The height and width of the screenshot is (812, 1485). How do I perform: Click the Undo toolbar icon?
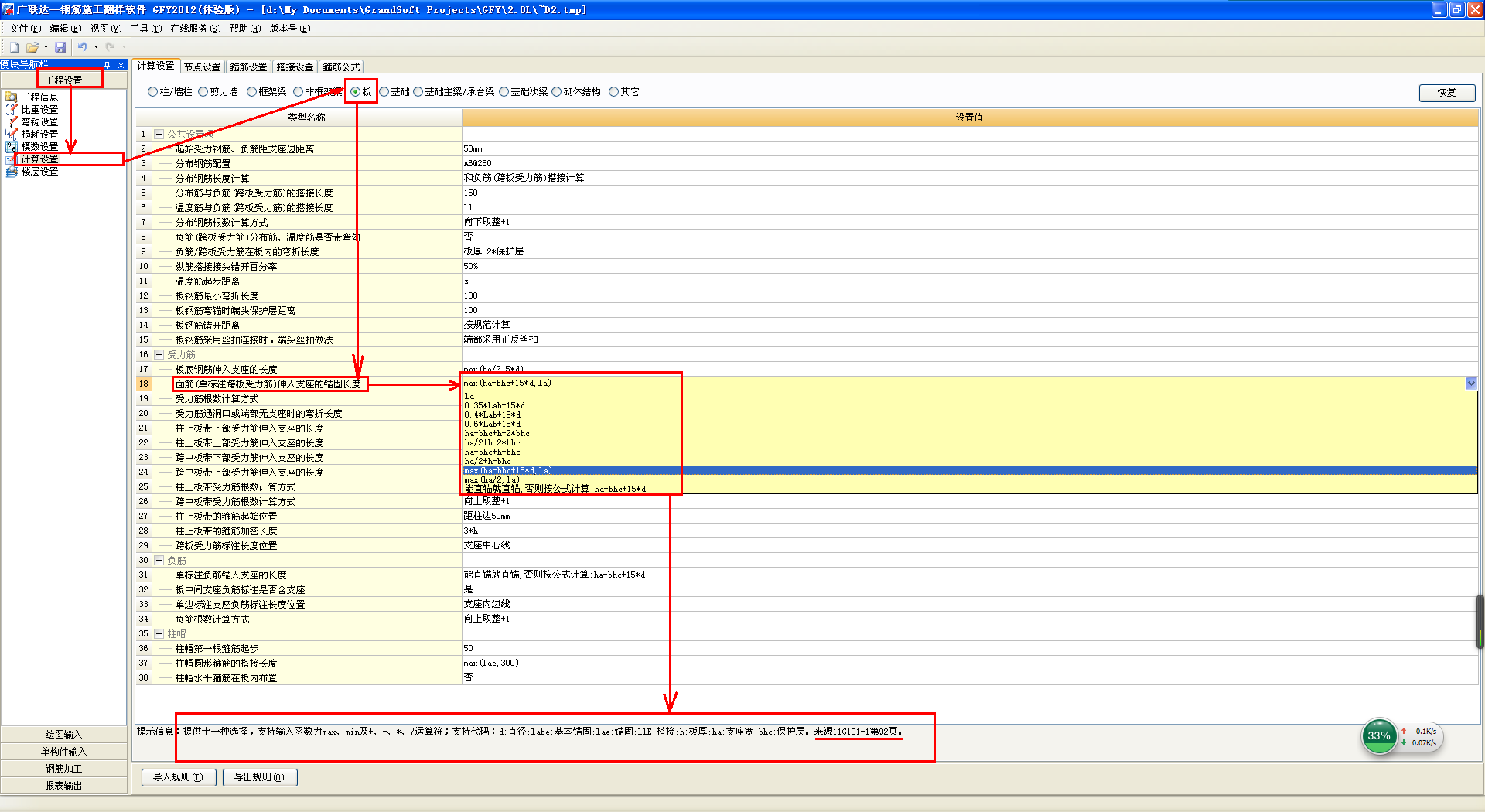(x=83, y=47)
